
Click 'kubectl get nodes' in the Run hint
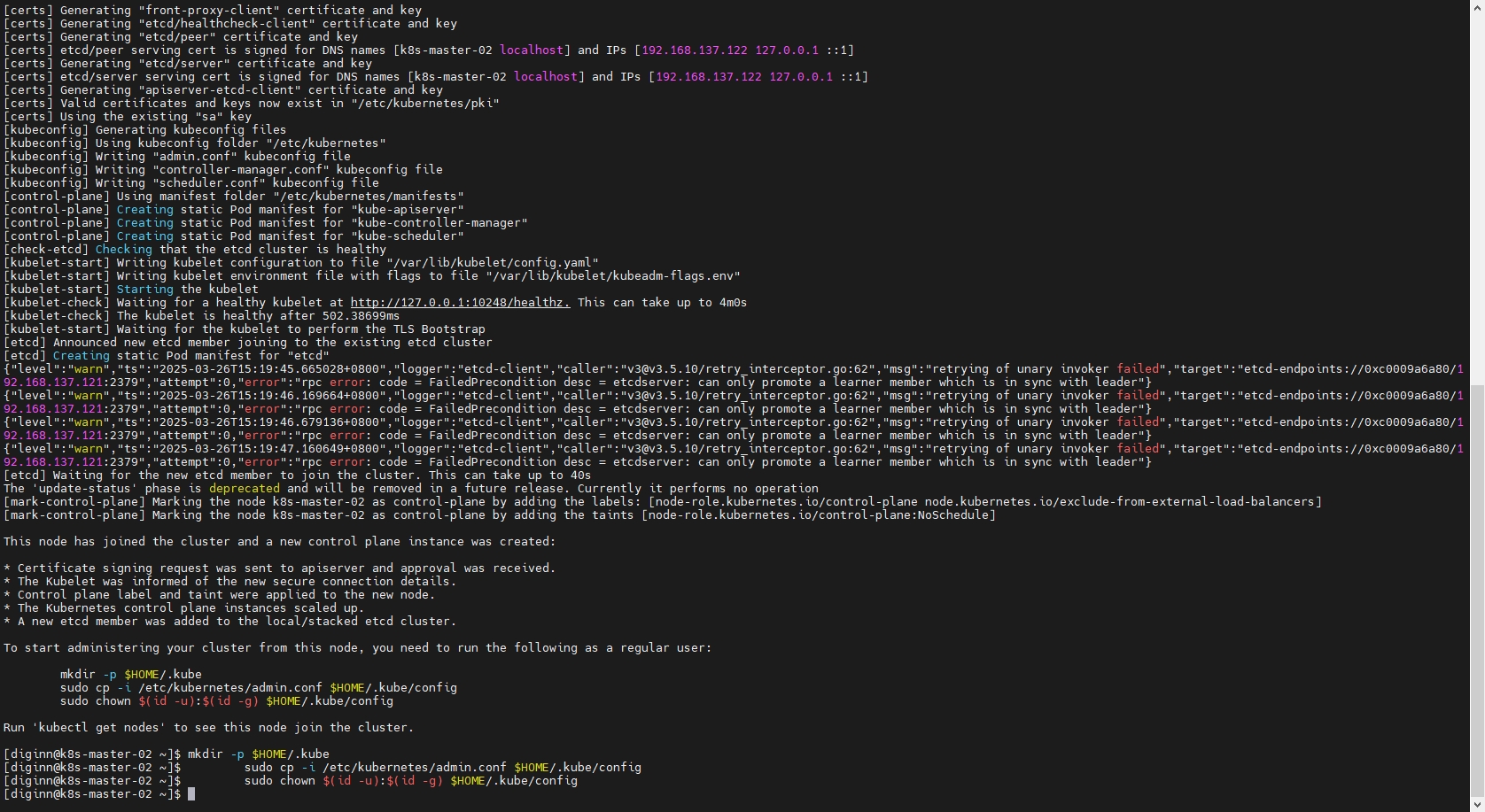point(102,728)
